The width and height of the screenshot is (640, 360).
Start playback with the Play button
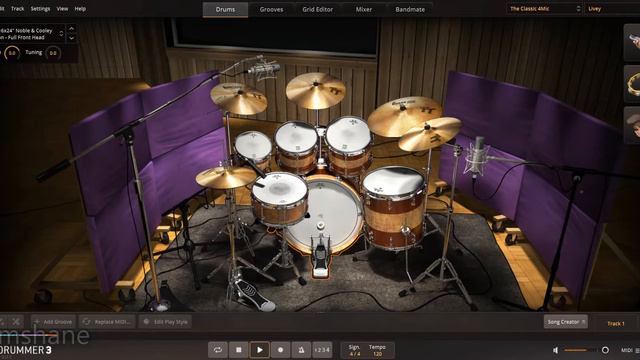click(260, 350)
